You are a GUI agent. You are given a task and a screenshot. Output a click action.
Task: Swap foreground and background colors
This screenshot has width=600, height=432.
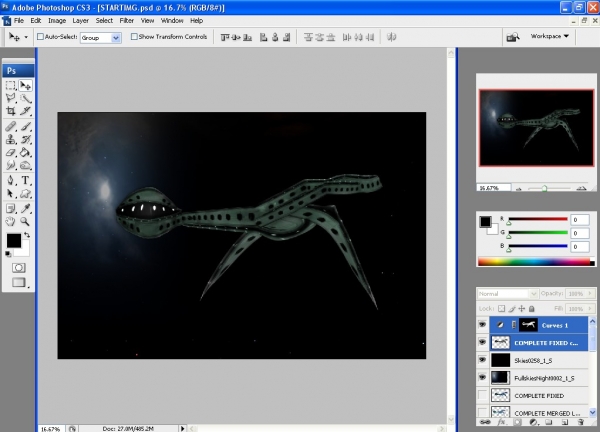point(27,235)
